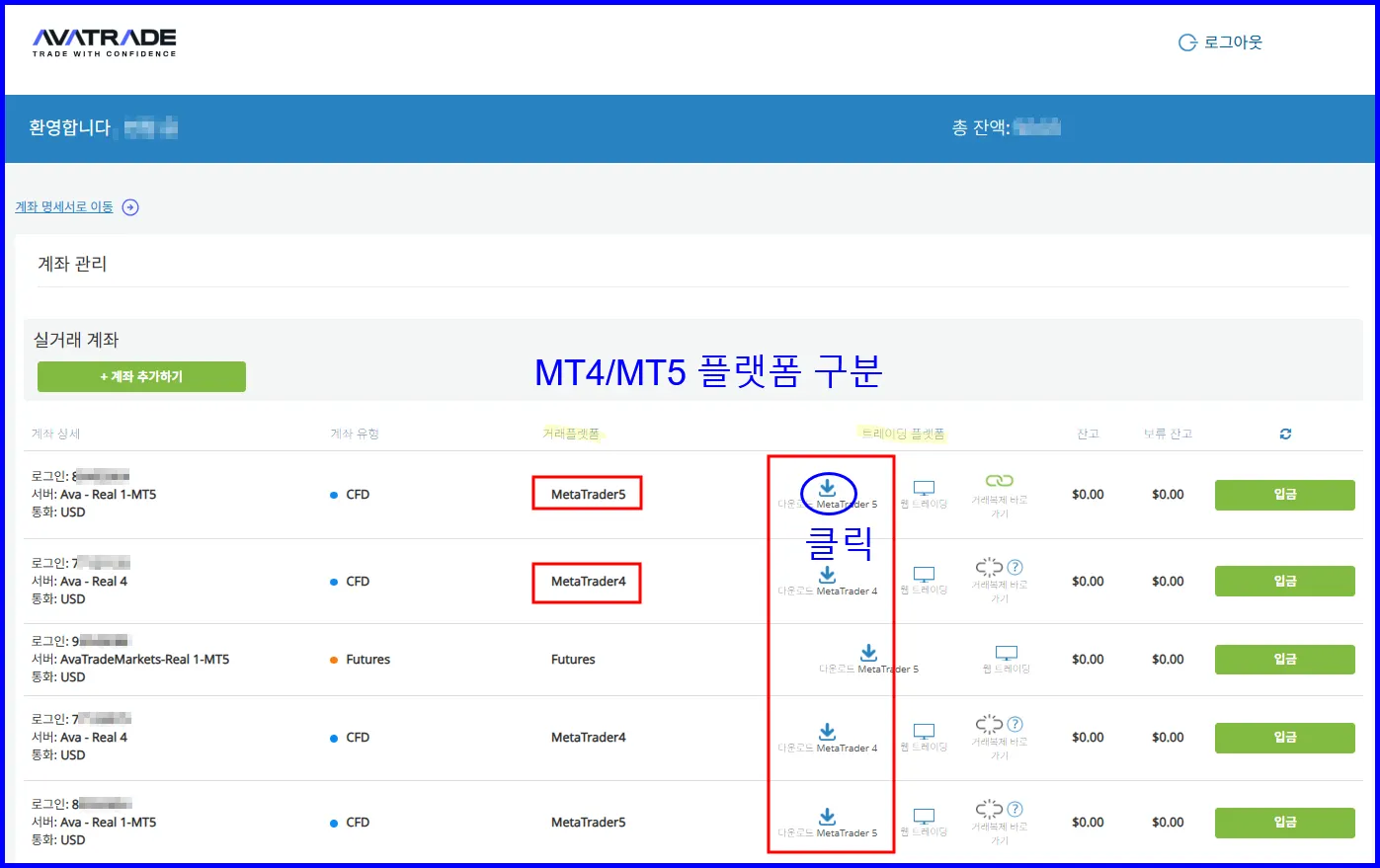This screenshot has width=1380, height=868.
Task: Click the green + 계좌 추가하기 button
Action: 141,376
